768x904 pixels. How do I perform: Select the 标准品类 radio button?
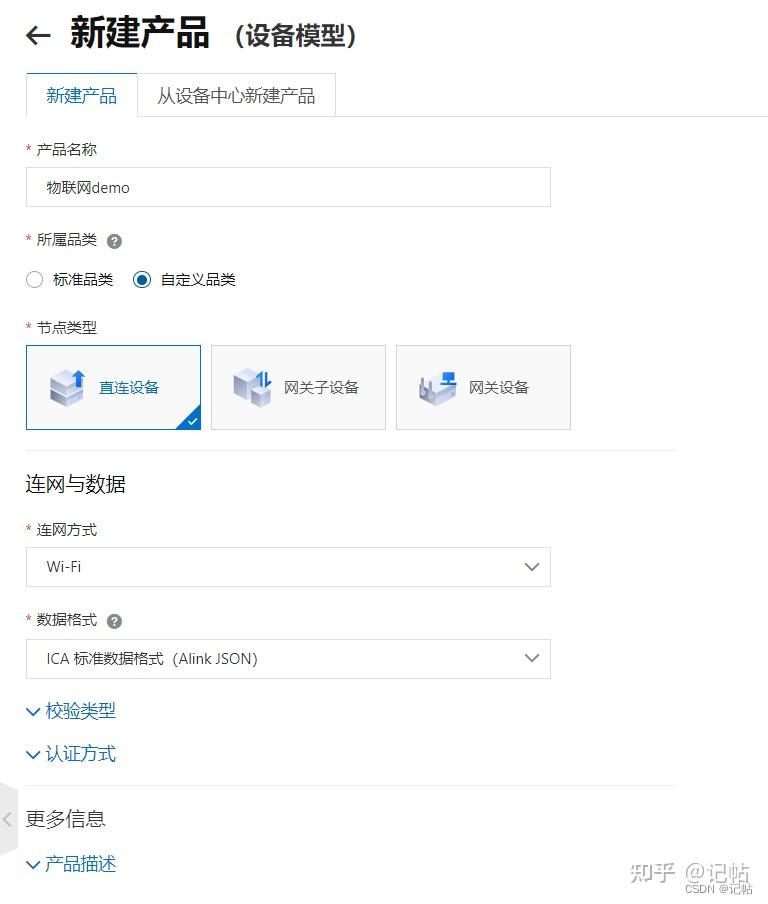(35, 280)
